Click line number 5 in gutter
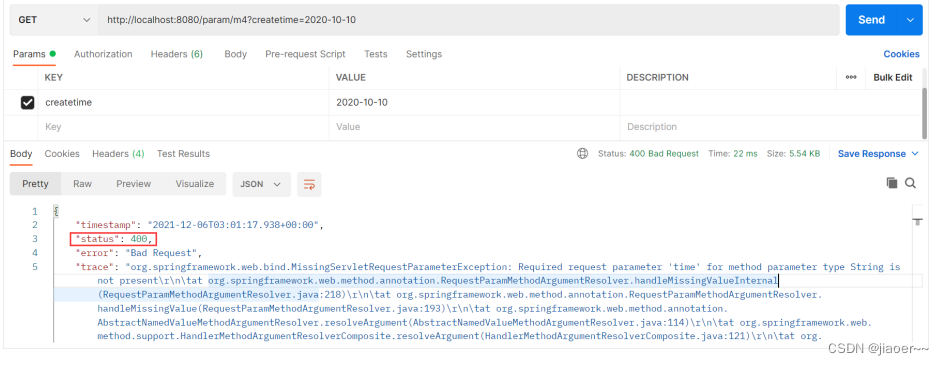This screenshot has height=365, width=944. coord(35,266)
